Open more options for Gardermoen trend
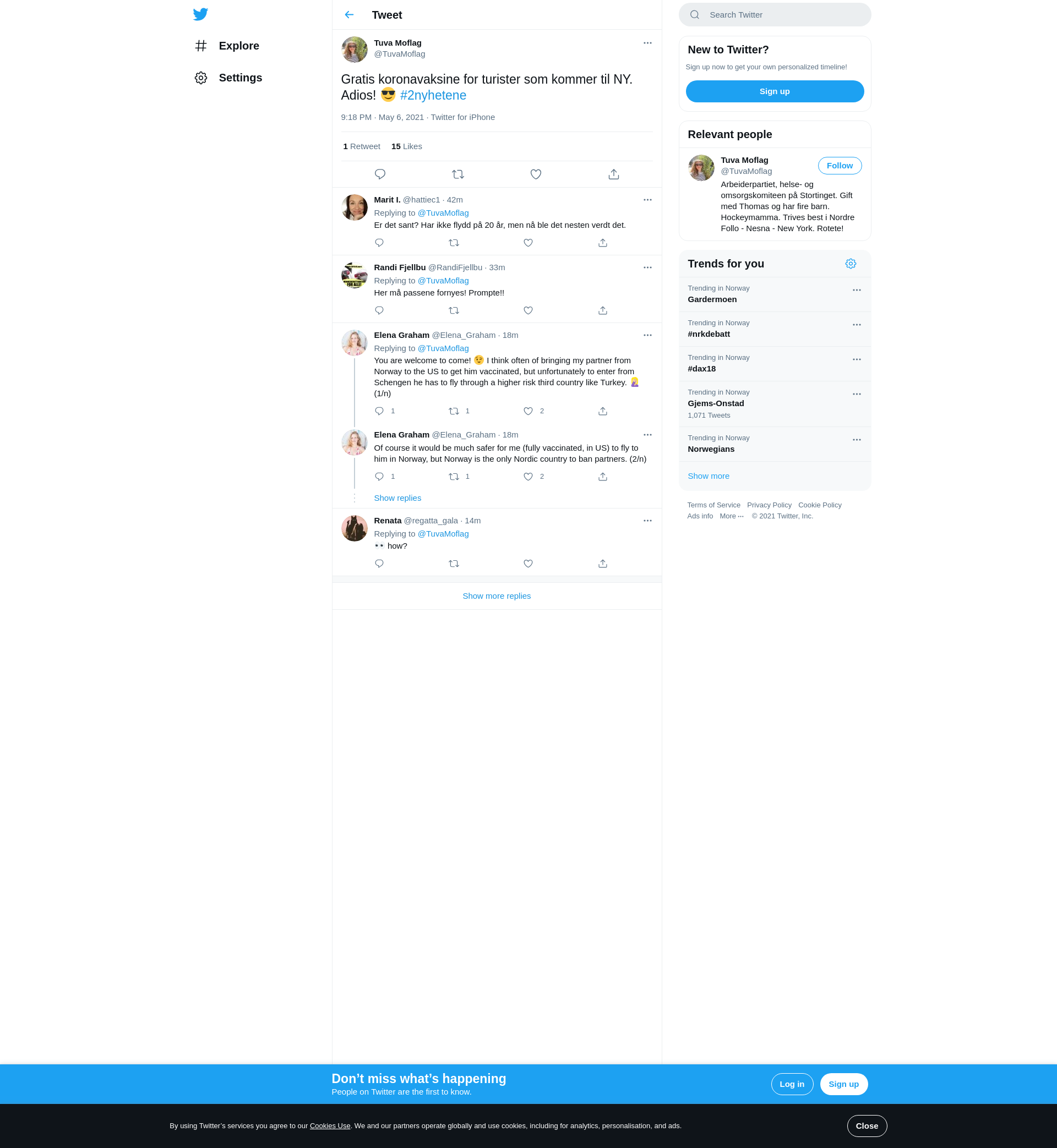Image resolution: width=1057 pixels, height=1148 pixels. pyautogui.click(x=856, y=291)
